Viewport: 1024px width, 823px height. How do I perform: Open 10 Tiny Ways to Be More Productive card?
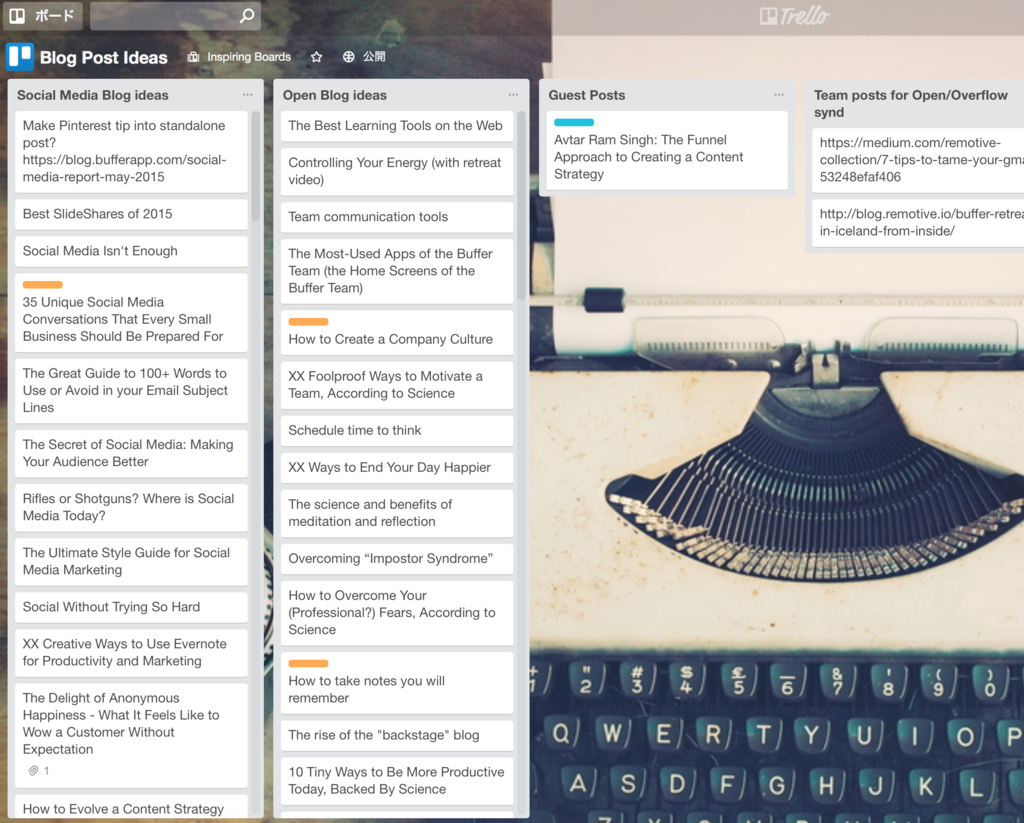click(397, 781)
